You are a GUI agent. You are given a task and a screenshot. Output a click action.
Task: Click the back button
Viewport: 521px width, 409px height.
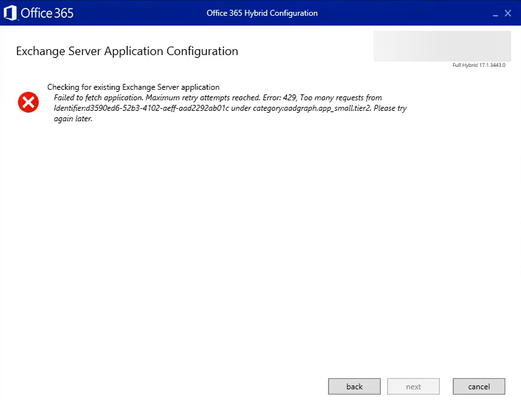pyautogui.click(x=354, y=386)
